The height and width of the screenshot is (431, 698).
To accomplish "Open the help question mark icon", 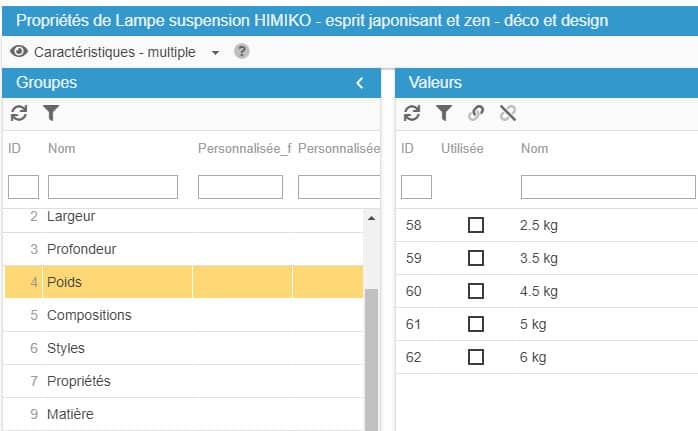I will [x=241, y=51].
